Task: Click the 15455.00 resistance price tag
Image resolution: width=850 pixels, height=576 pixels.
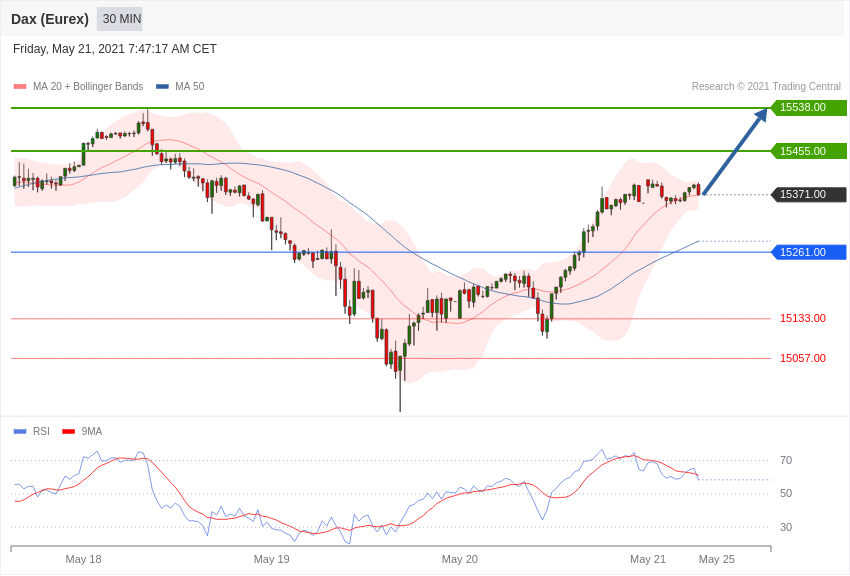Action: tap(808, 151)
